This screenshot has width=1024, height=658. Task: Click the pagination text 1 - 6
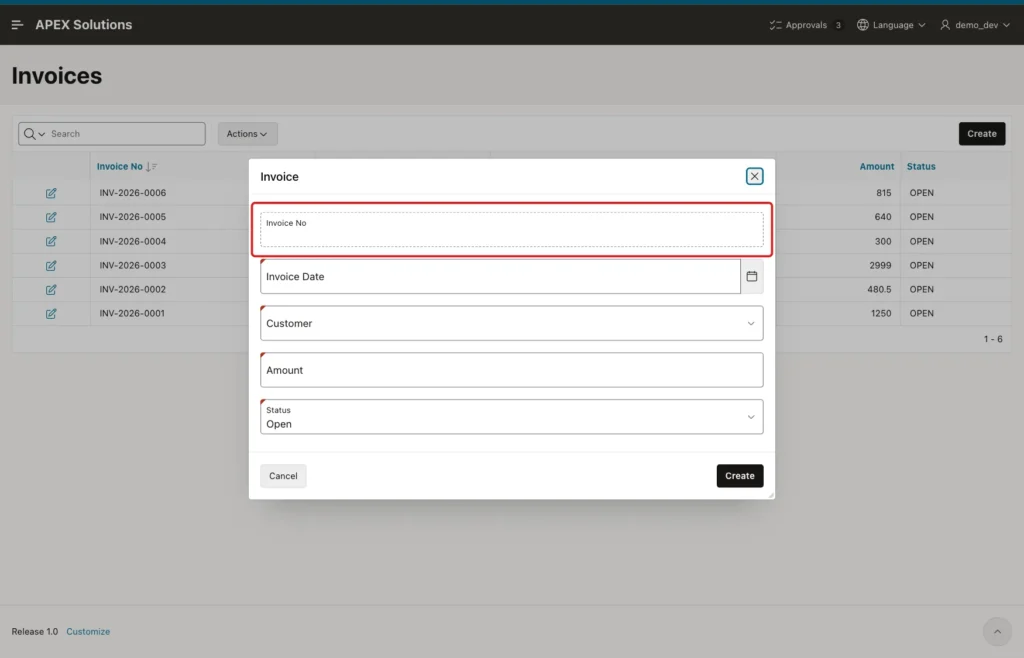click(x=993, y=339)
